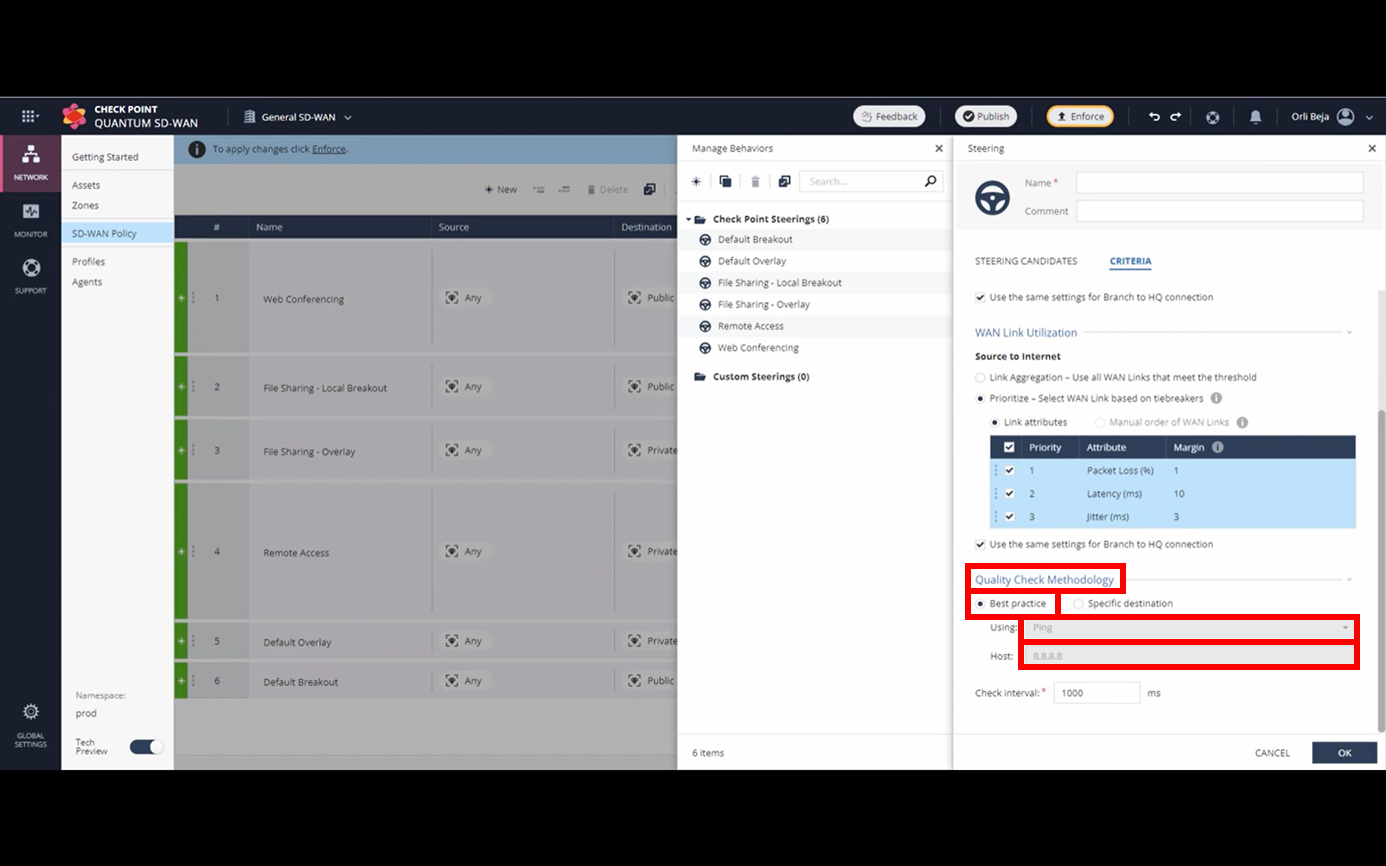Click clone icon in Manage Behaviors toolbar
Image resolution: width=1386 pixels, height=866 pixels.
tap(725, 182)
